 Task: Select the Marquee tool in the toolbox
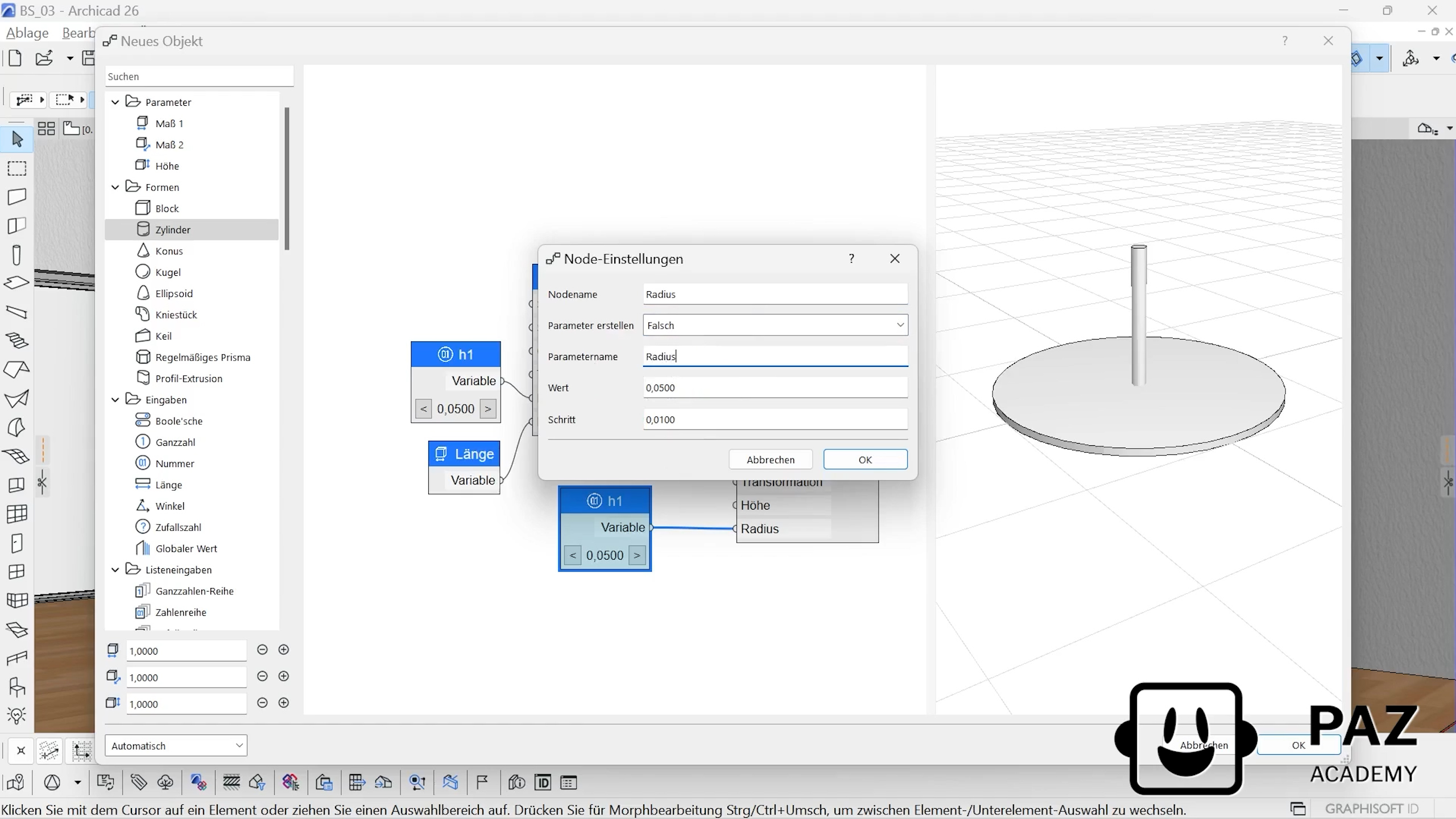click(17, 168)
